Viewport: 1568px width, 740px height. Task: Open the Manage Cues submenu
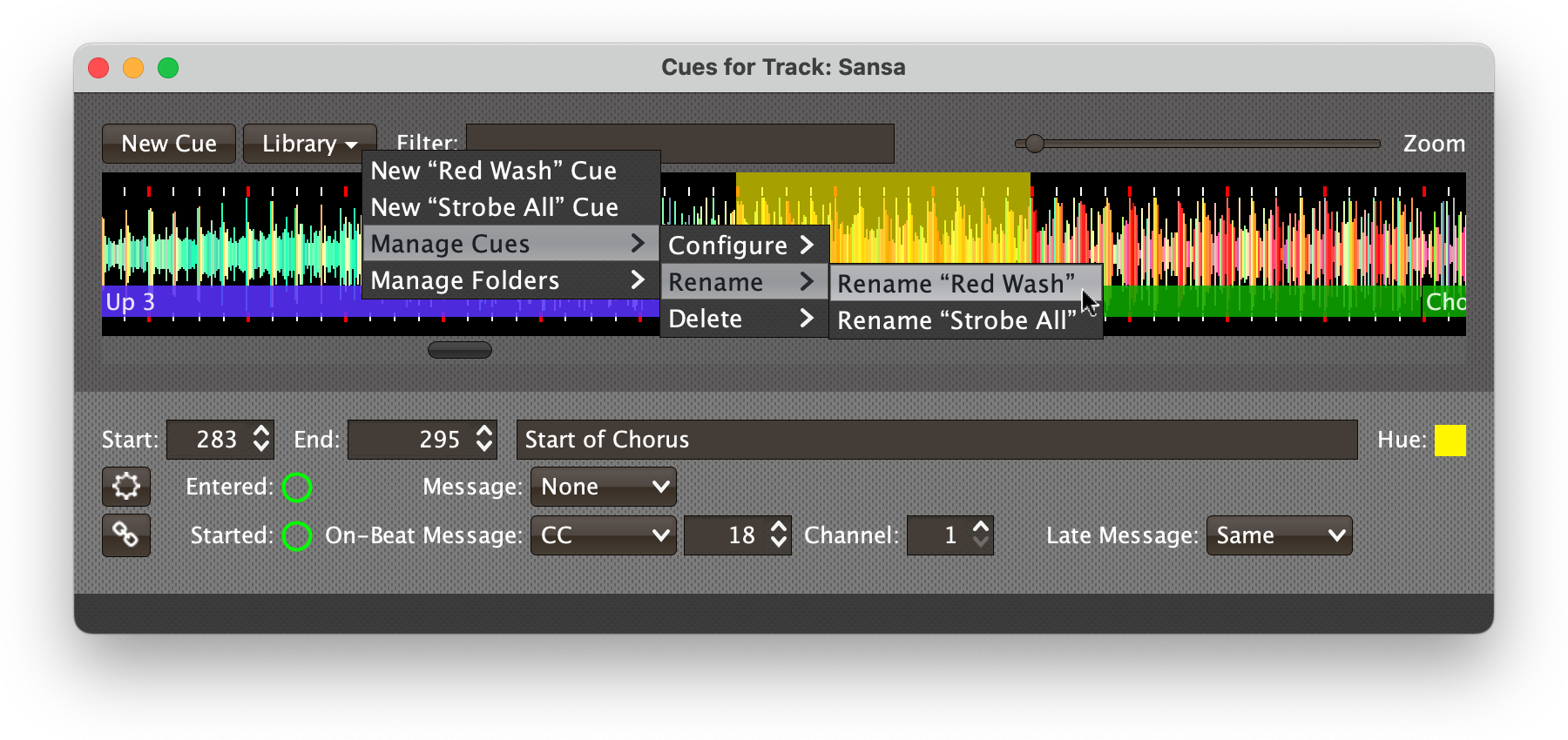[x=510, y=244]
